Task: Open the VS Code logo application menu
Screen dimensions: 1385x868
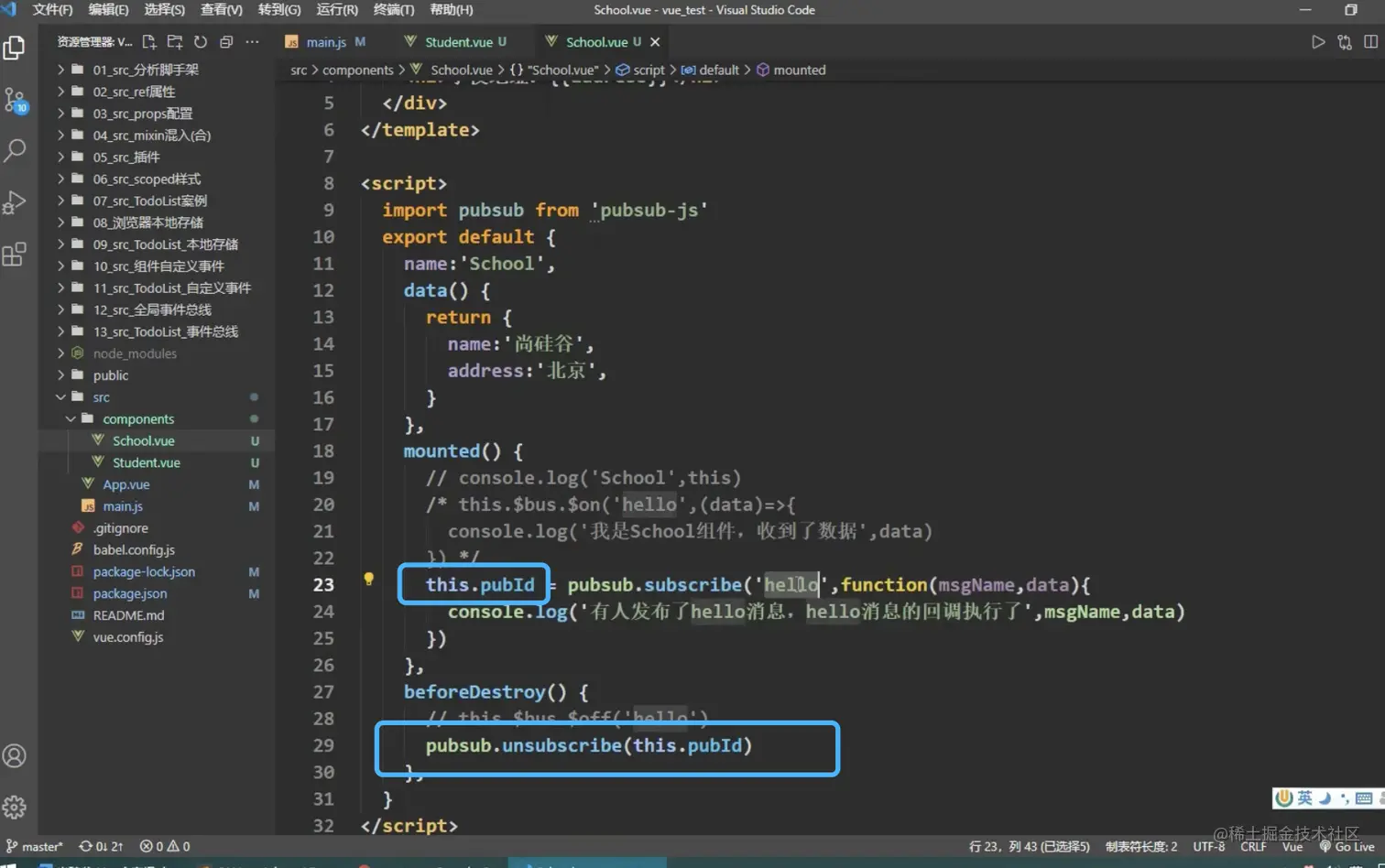Action: 9,9
